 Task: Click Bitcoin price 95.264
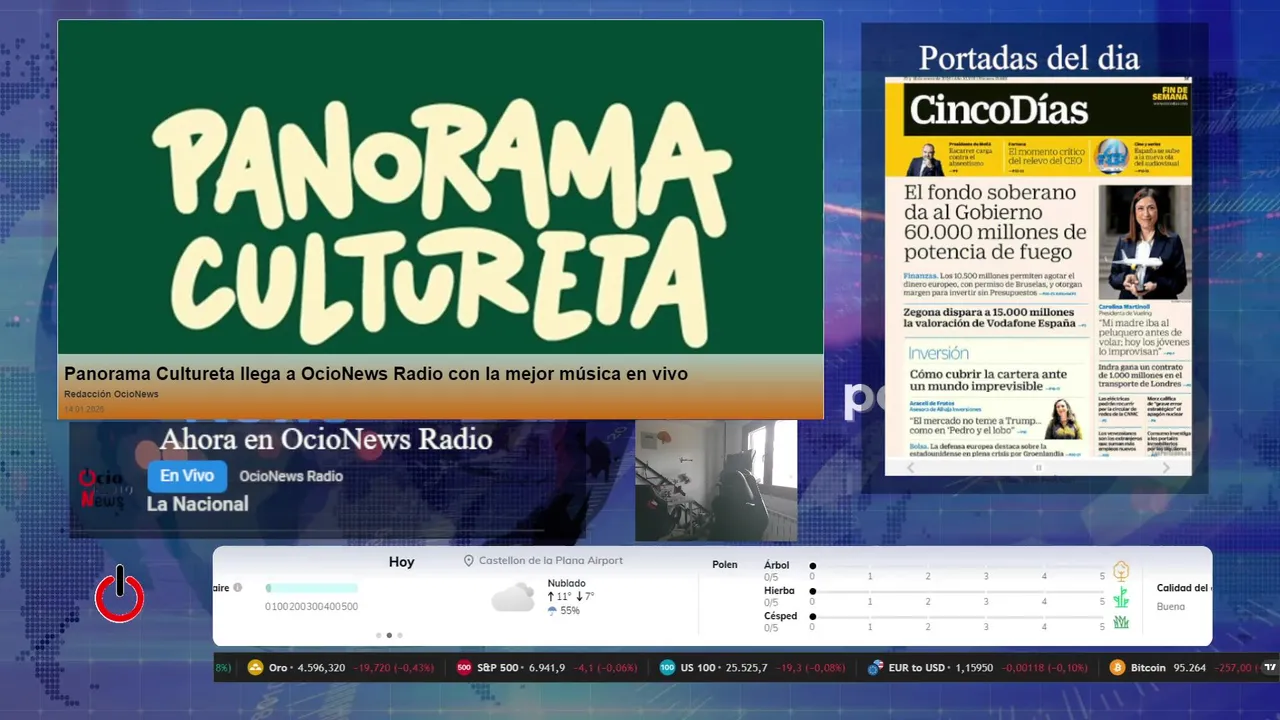pos(1189,668)
